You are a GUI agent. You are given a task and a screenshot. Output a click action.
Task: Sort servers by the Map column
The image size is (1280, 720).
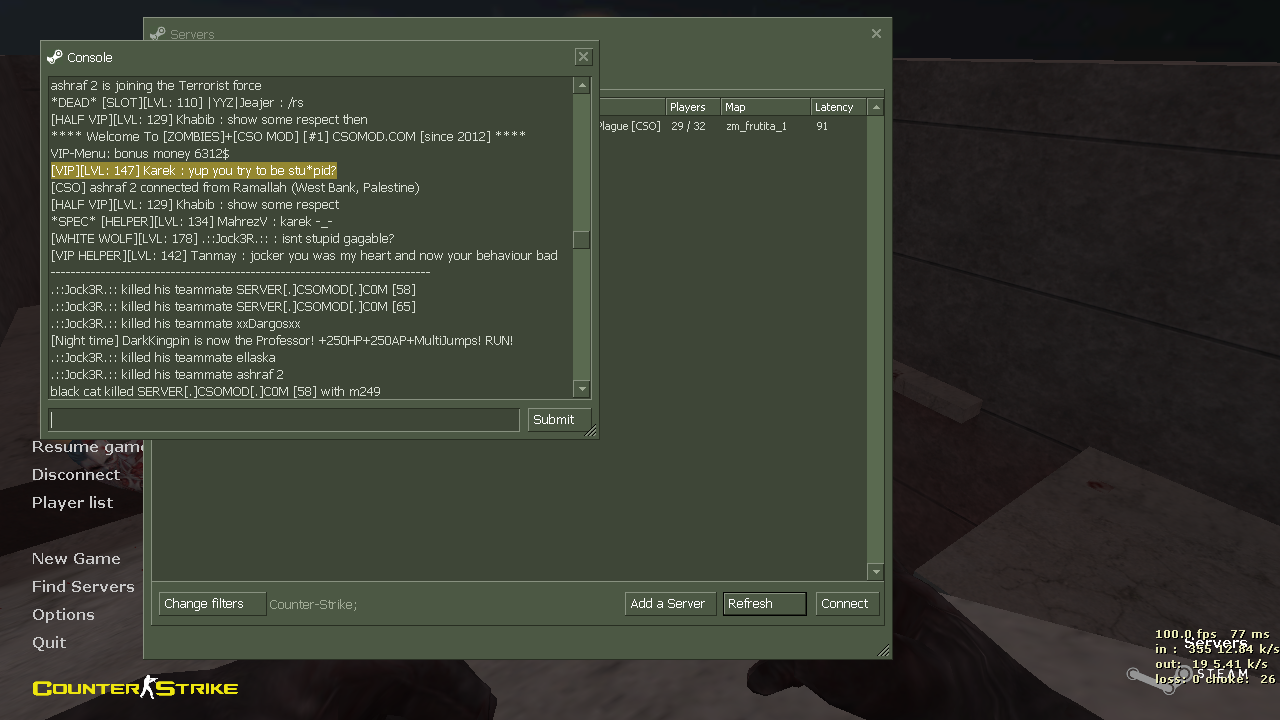(765, 107)
